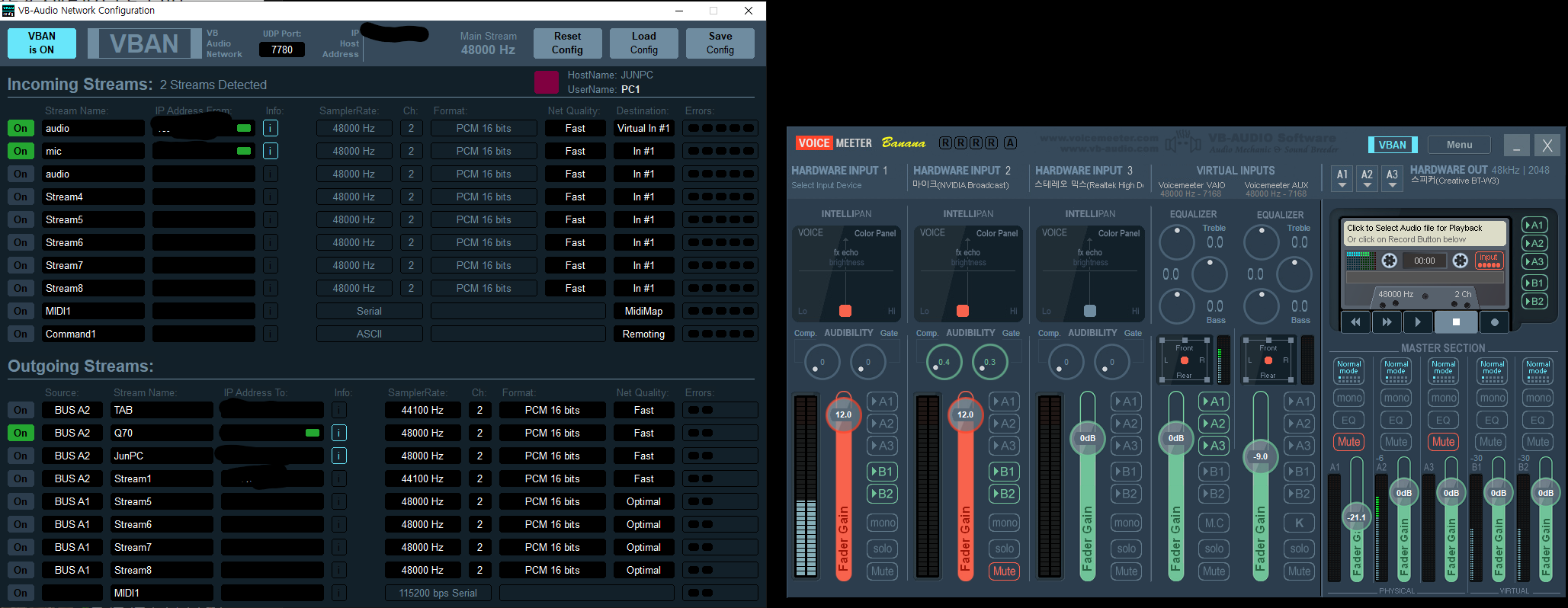The height and width of the screenshot is (608, 1568).
Task: Open info for incoming mic stream
Action: coord(270,151)
